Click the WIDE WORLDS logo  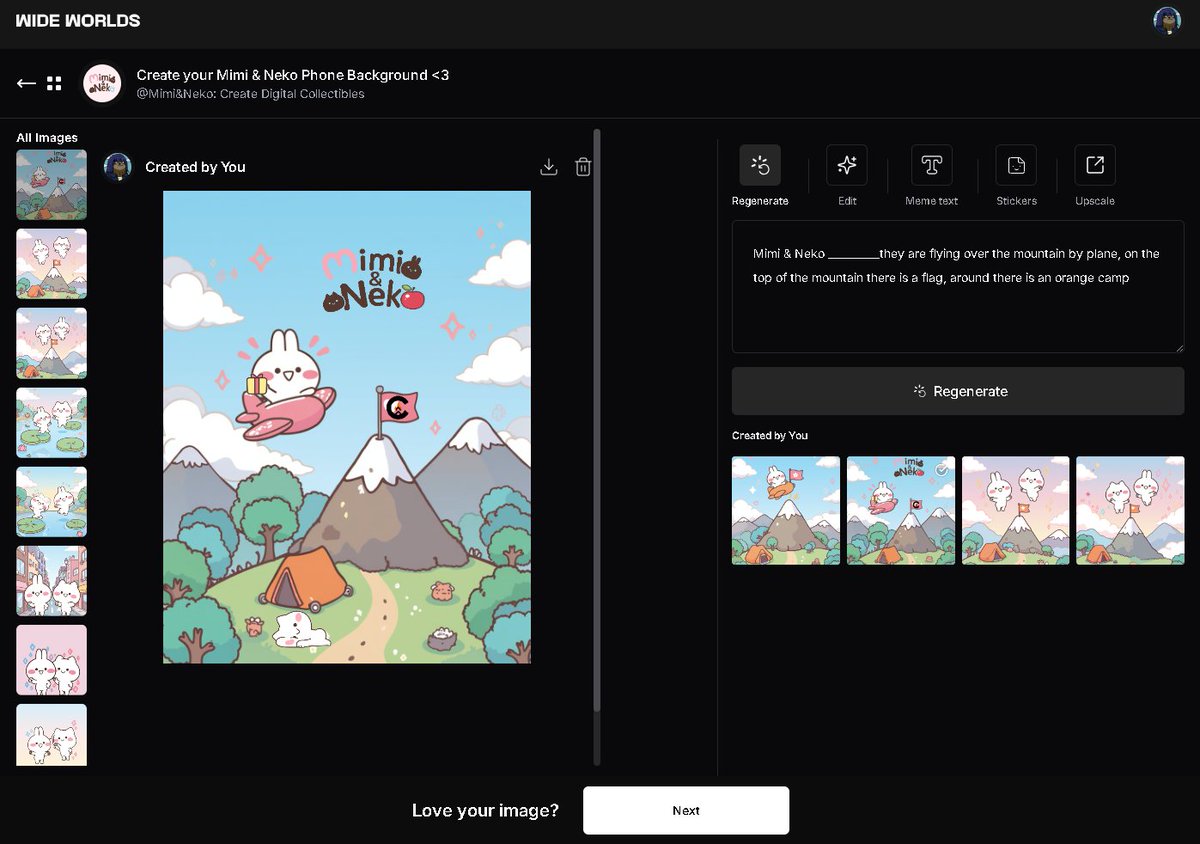click(78, 20)
